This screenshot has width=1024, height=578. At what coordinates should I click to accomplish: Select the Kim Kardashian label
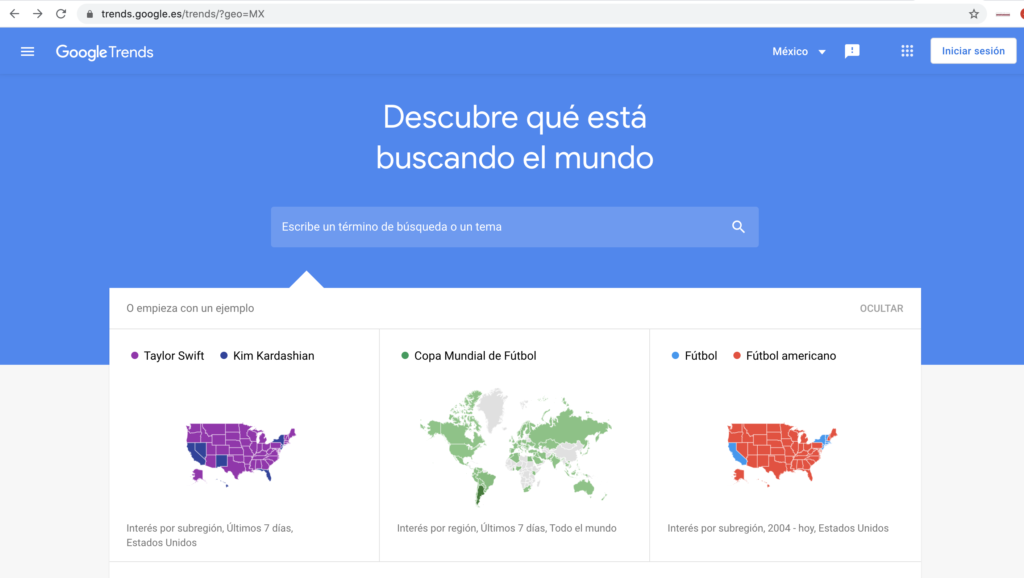tap(274, 356)
